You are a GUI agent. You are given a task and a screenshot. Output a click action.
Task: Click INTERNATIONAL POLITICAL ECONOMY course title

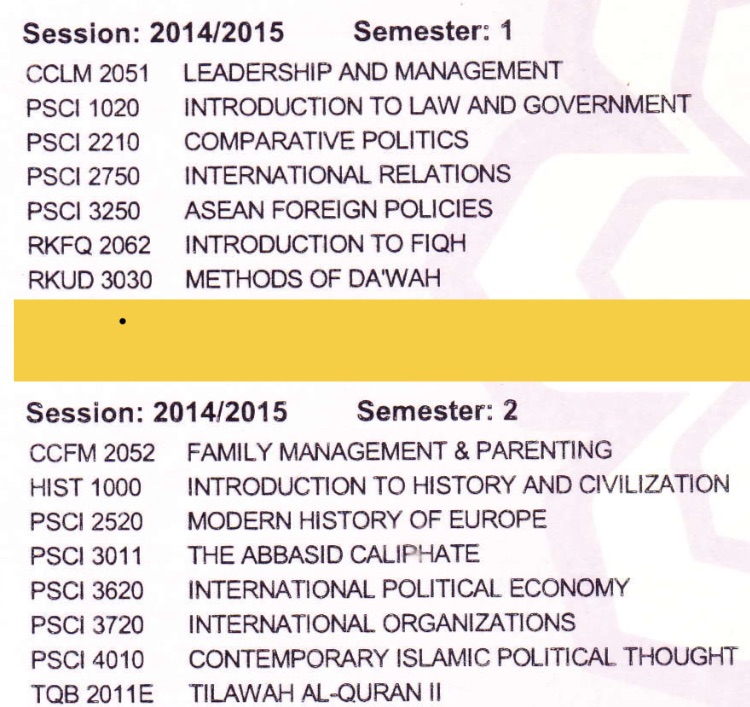[x=409, y=589]
